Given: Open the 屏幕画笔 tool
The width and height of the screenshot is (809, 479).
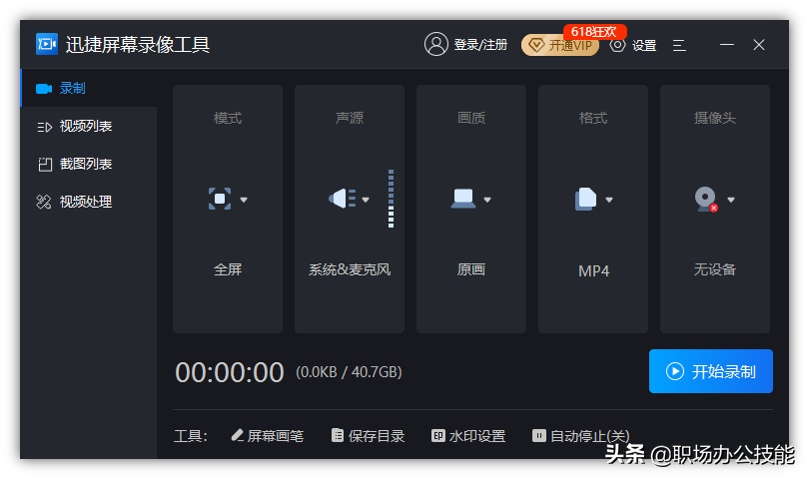Looking at the screenshot, I should point(267,436).
